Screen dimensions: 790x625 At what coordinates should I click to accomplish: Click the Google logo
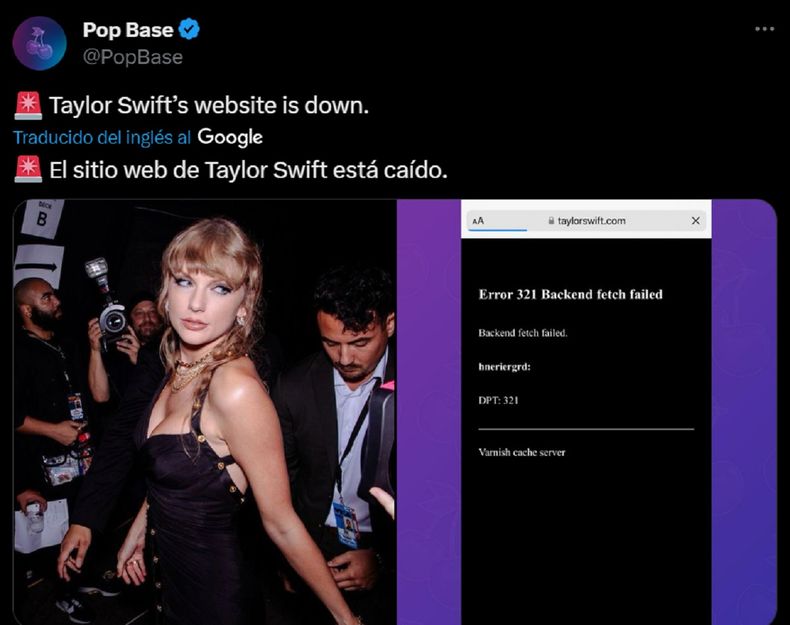(x=230, y=137)
